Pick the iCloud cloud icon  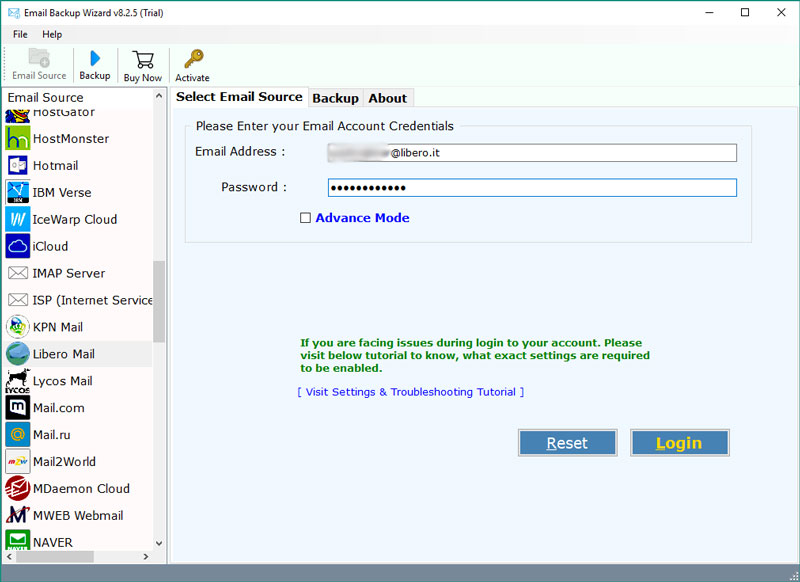click(x=18, y=246)
